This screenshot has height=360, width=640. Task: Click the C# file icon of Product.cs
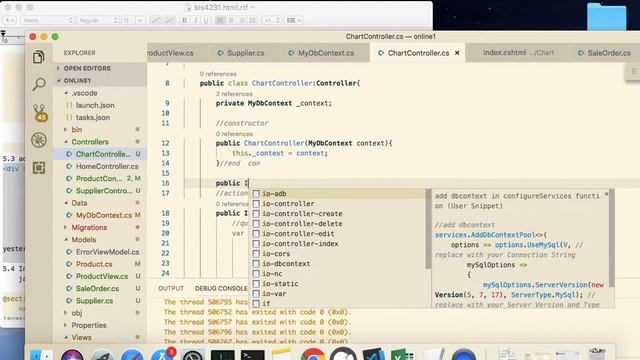point(69,264)
